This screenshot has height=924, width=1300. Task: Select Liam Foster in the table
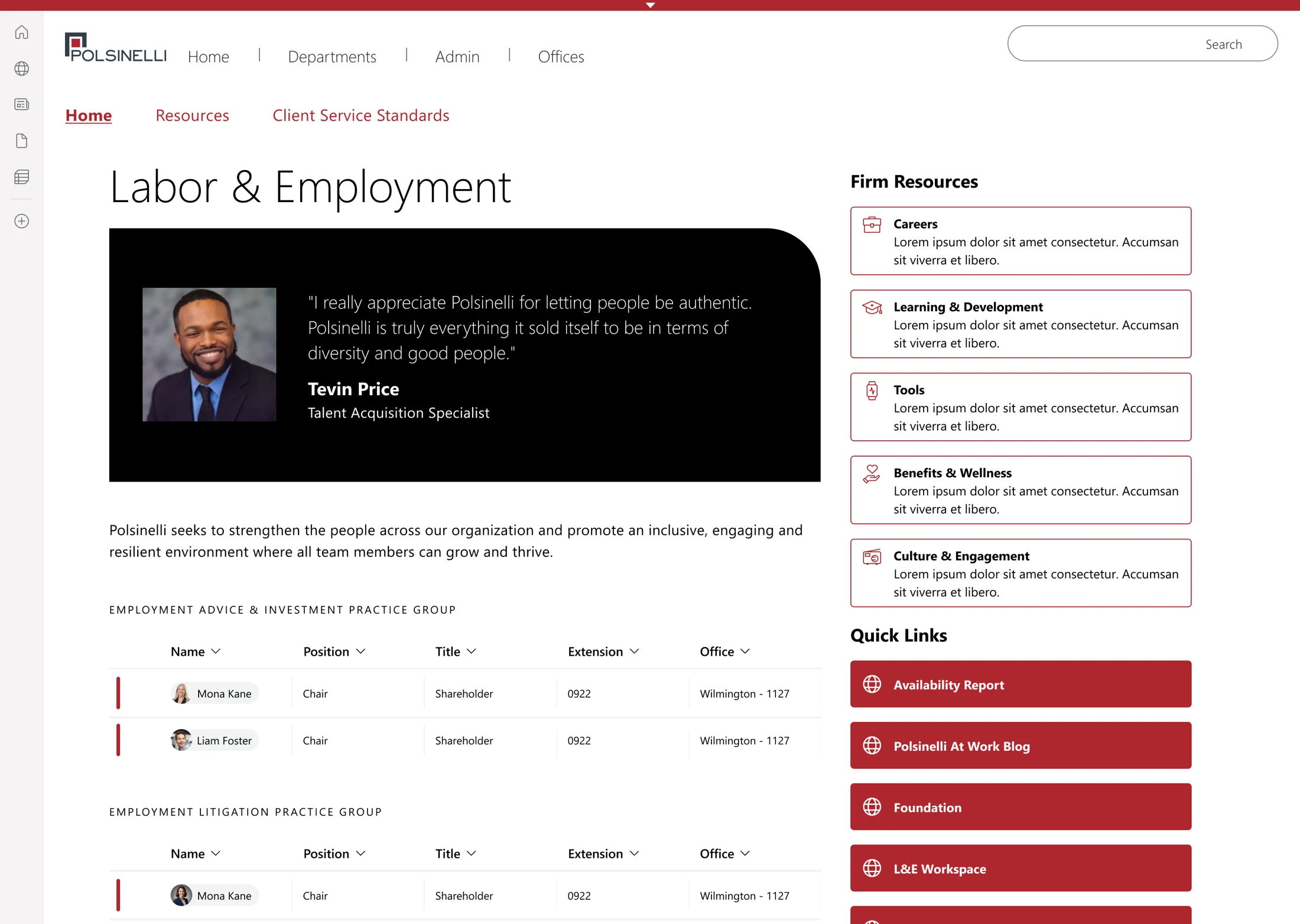(x=214, y=740)
